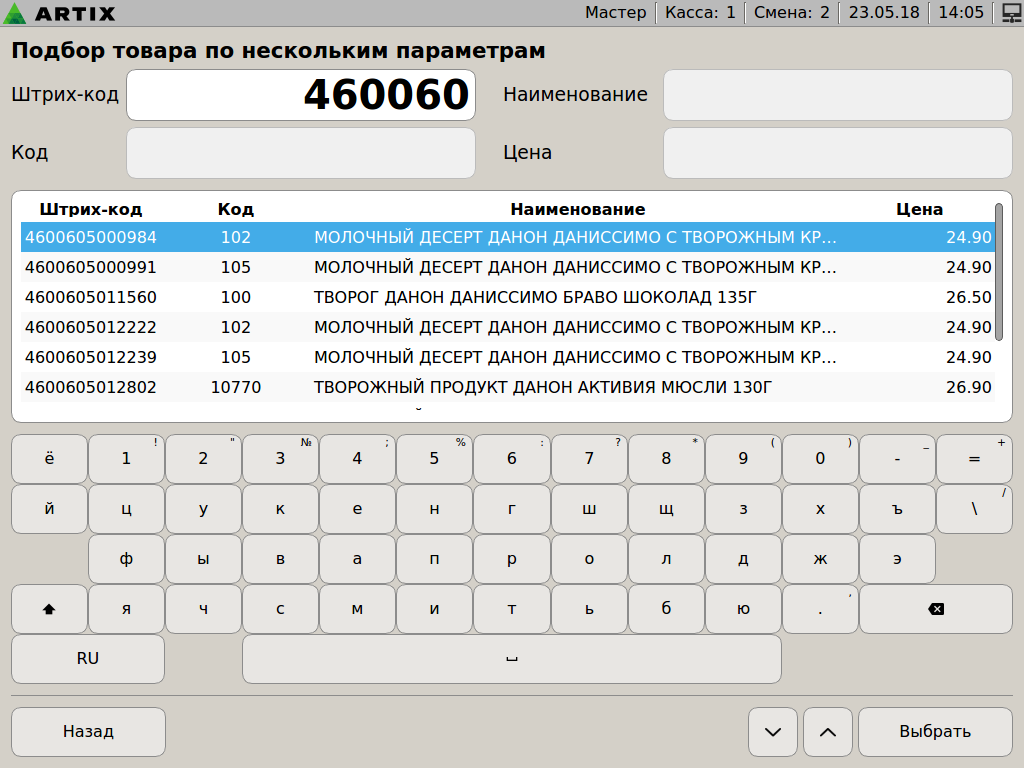Screen dimensions: 1024x768
Task: Click the product list scrollbar
Action: tap(998, 272)
